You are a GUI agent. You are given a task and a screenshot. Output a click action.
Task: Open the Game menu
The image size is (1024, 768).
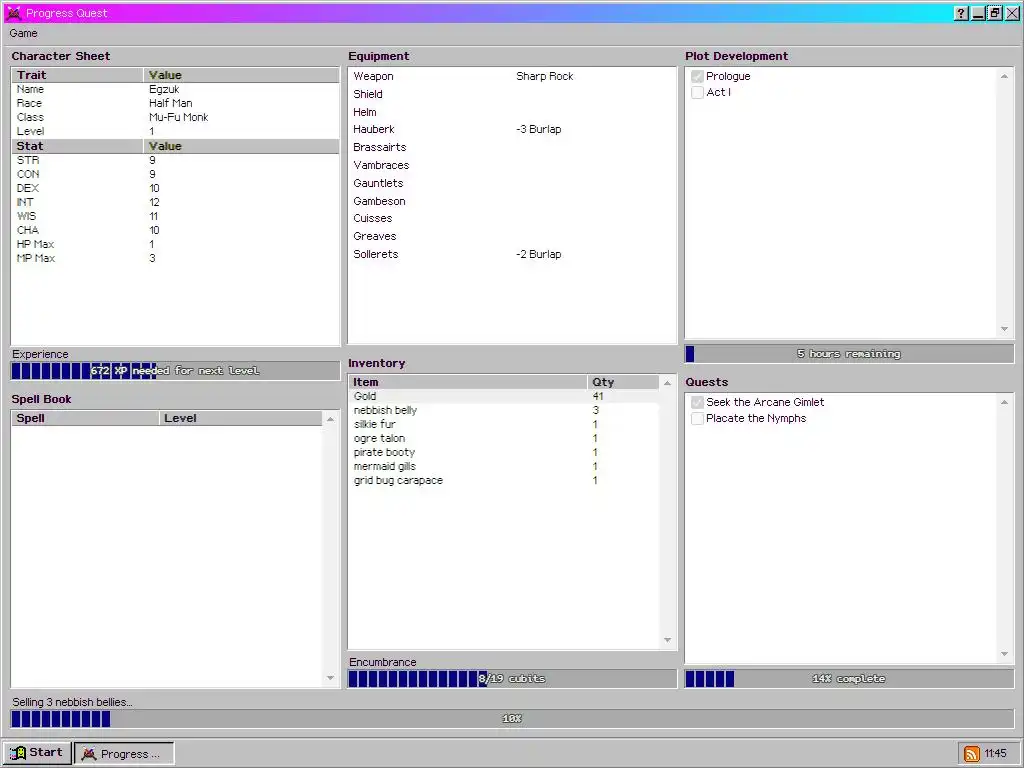tap(23, 33)
